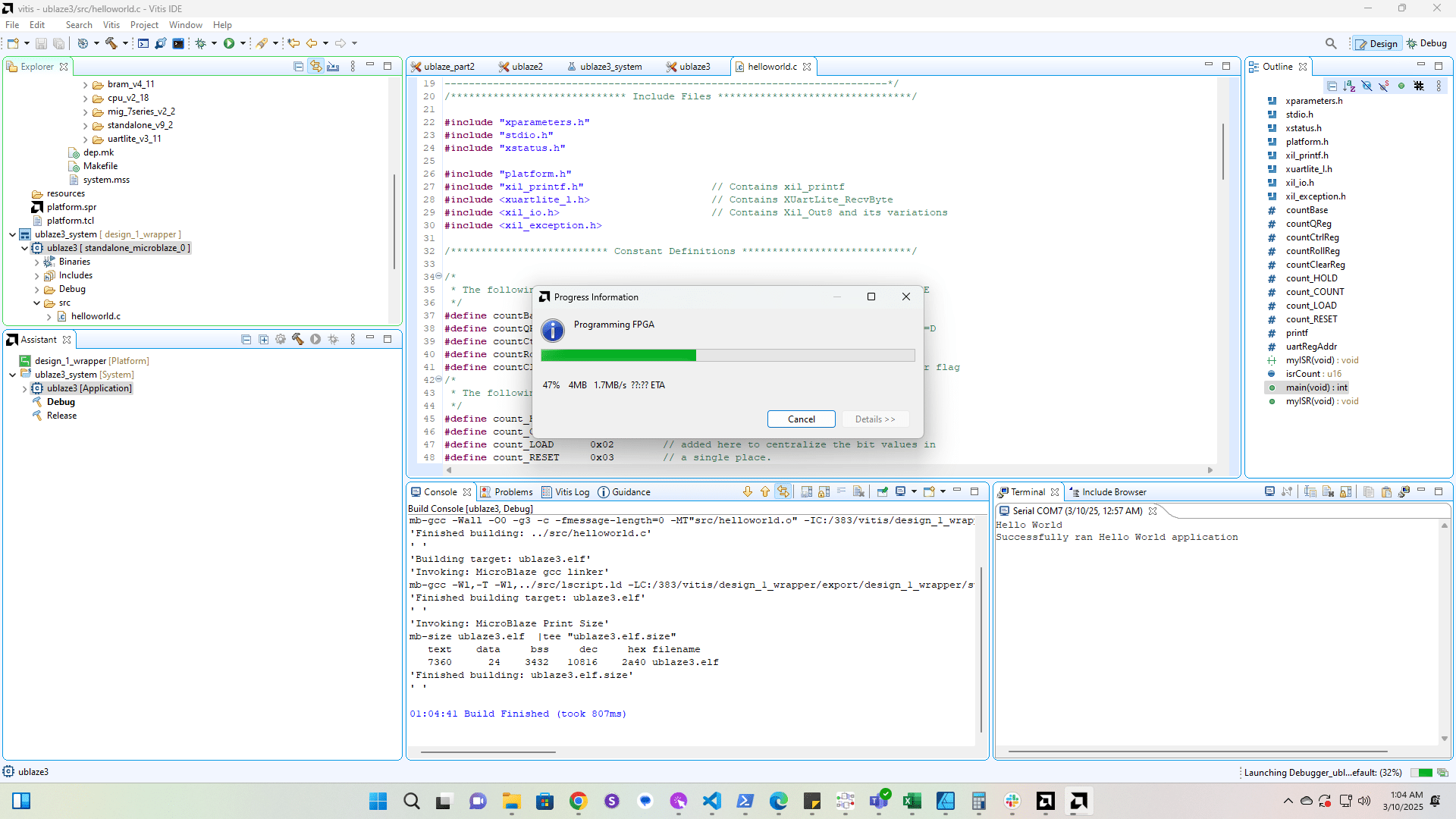Expand the Binaries folder in Explorer
Screen dimensions: 1456x819
click(36, 262)
